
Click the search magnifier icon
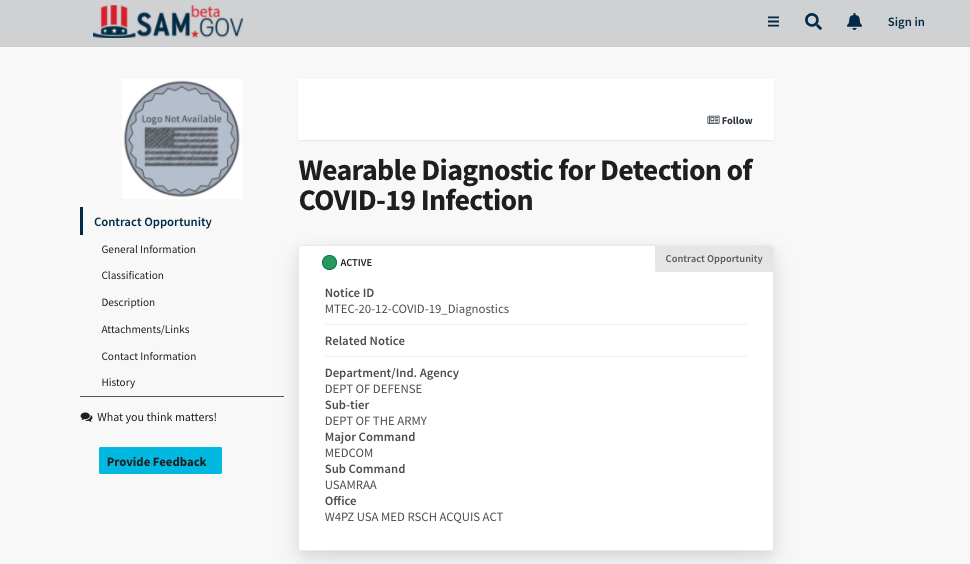(x=814, y=22)
